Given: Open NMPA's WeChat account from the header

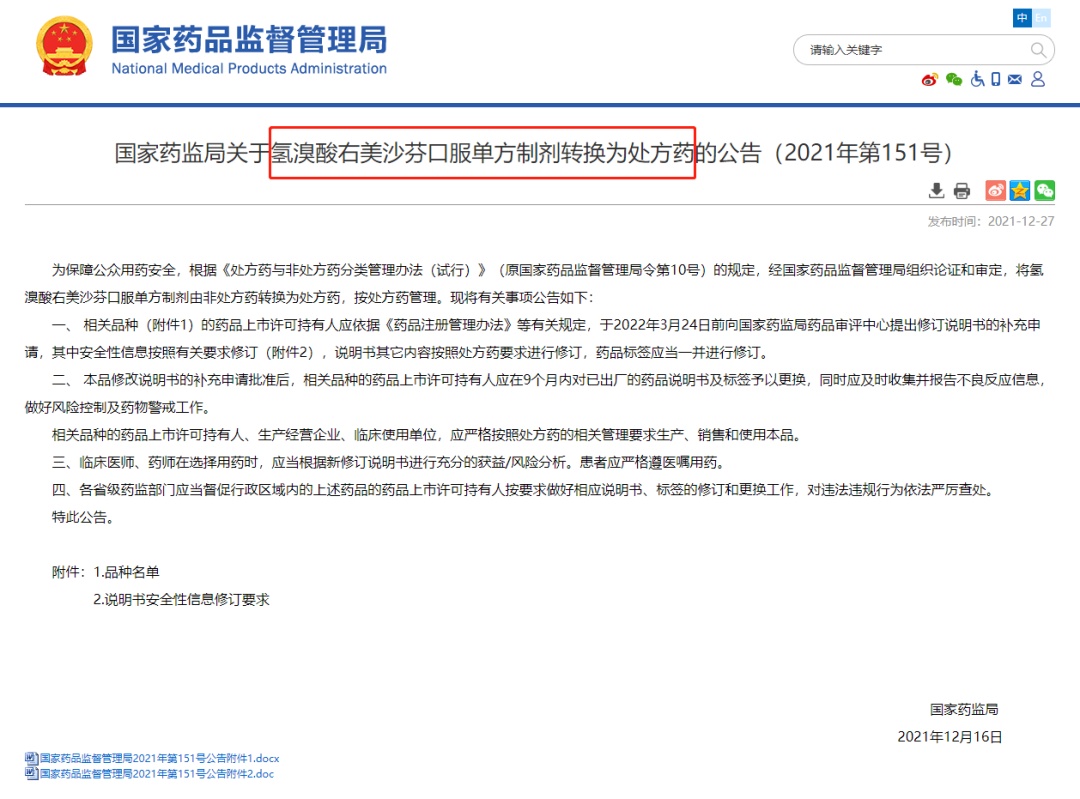Looking at the screenshot, I should (956, 80).
